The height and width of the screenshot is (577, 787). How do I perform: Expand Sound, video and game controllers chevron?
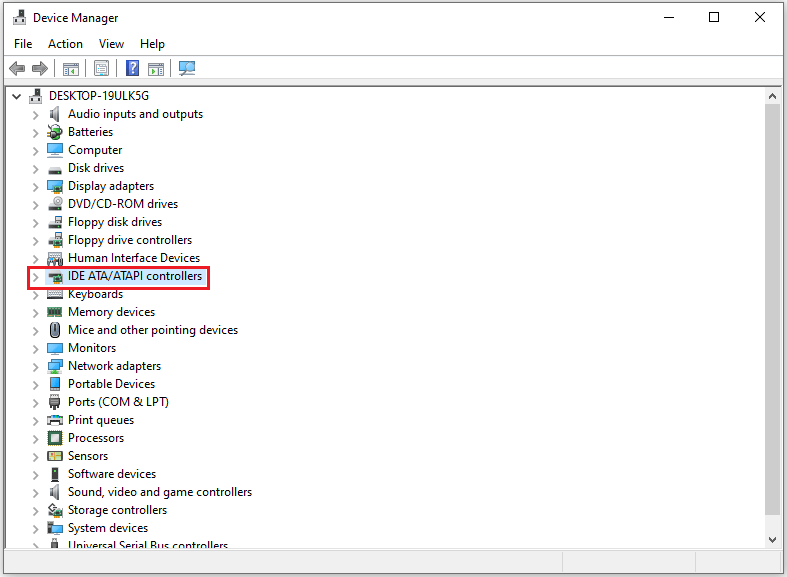point(35,493)
